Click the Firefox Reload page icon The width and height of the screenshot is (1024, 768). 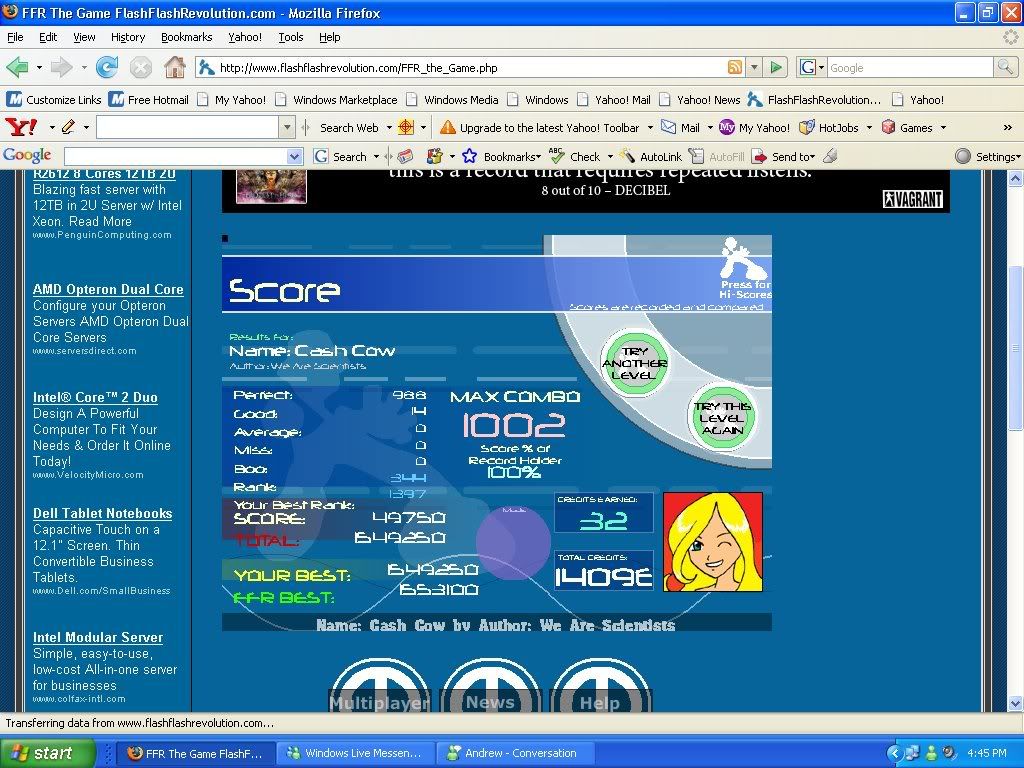click(107, 68)
